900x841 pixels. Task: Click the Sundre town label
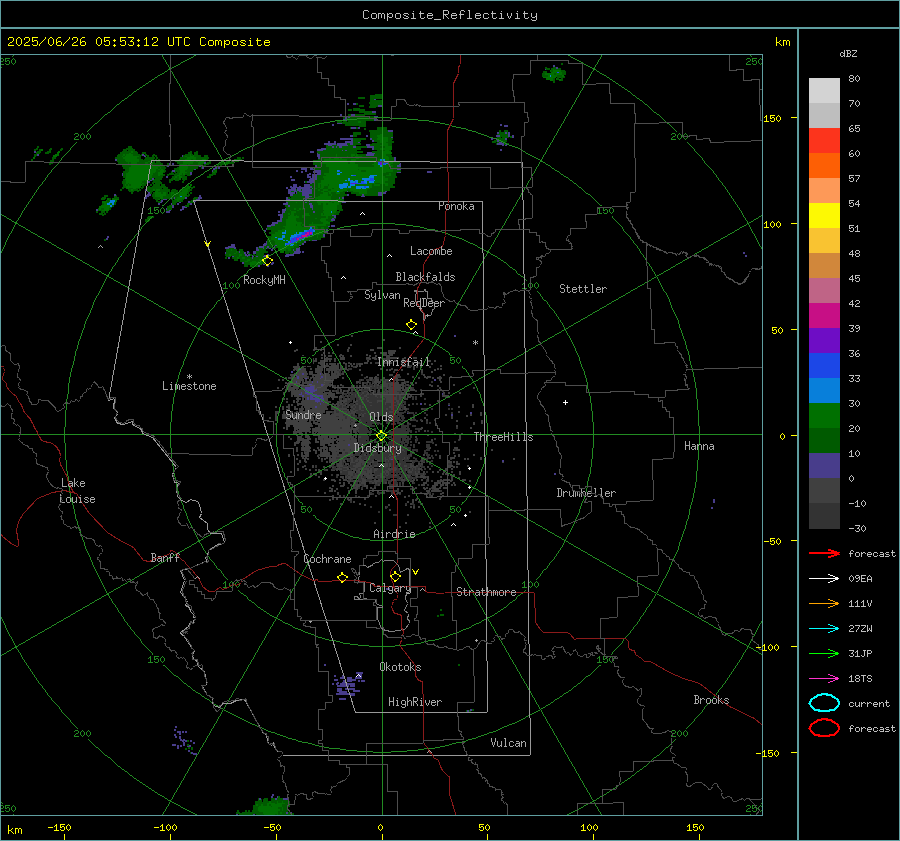(303, 415)
